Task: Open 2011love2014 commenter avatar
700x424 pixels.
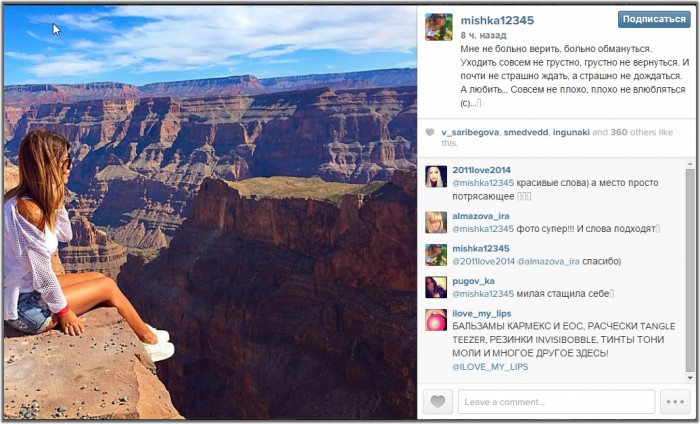Action: click(x=436, y=176)
